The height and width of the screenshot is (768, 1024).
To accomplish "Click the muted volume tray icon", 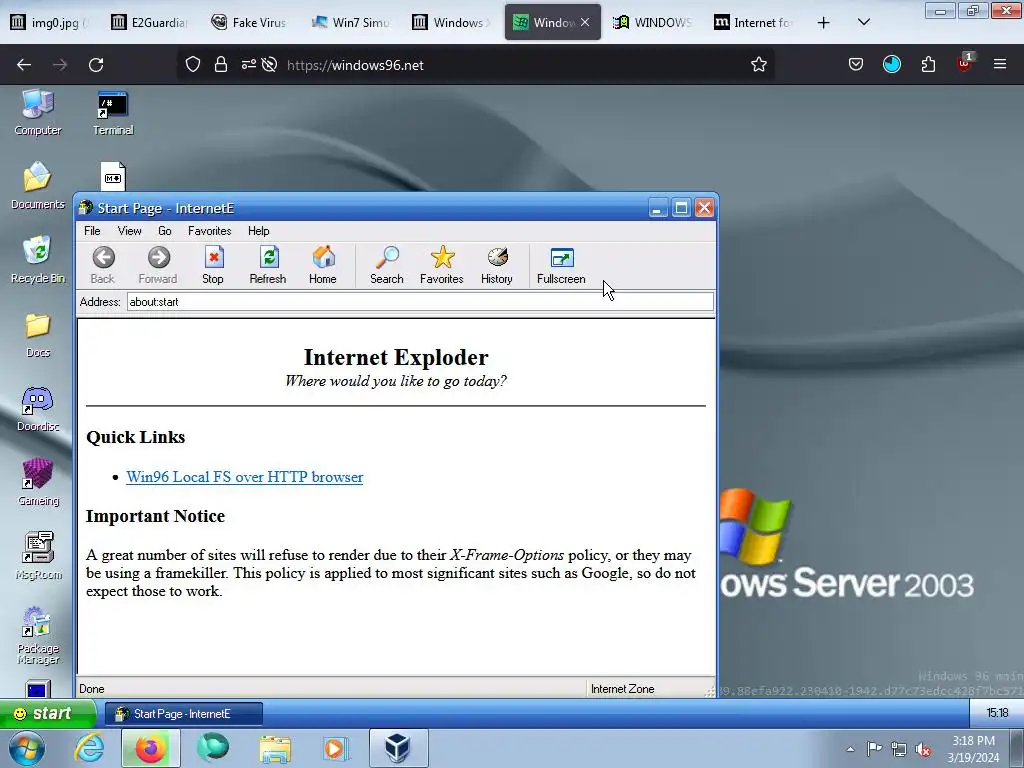I will coord(923,749).
